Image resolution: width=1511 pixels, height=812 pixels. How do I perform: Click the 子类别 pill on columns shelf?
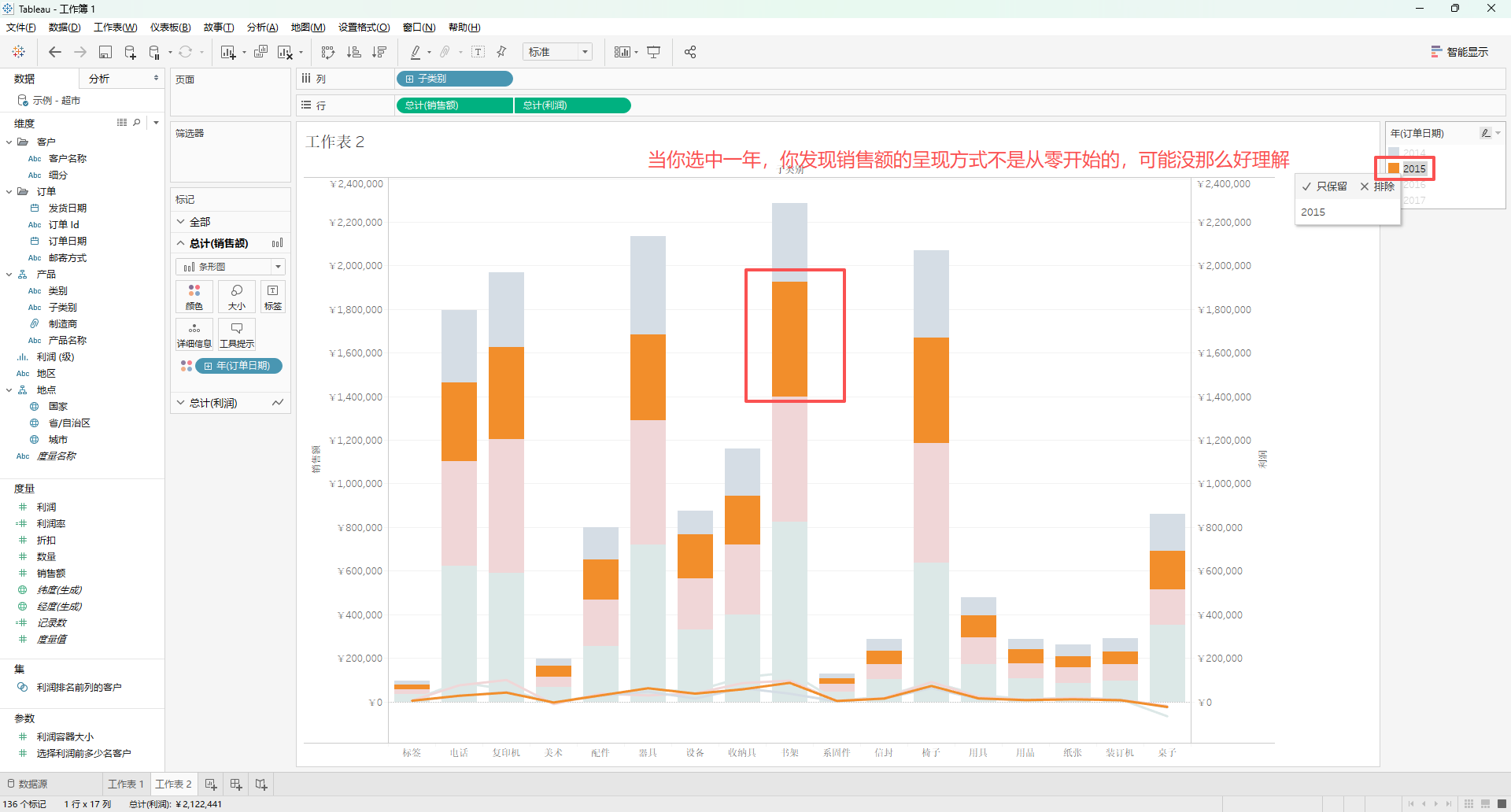pyautogui.click(x=455, y=79)
